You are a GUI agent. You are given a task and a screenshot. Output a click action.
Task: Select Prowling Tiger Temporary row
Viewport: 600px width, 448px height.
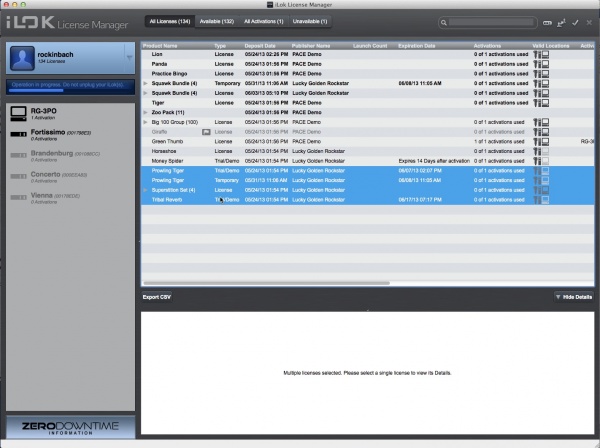point(367,180)
